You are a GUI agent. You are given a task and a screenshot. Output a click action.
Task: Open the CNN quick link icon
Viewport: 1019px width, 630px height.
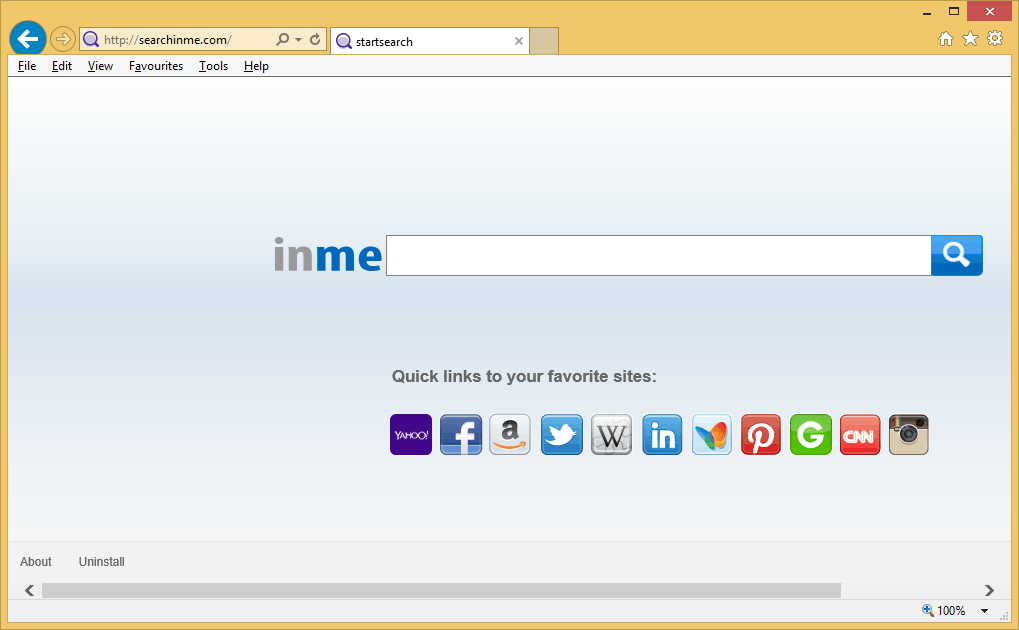(x=860, y=434)
